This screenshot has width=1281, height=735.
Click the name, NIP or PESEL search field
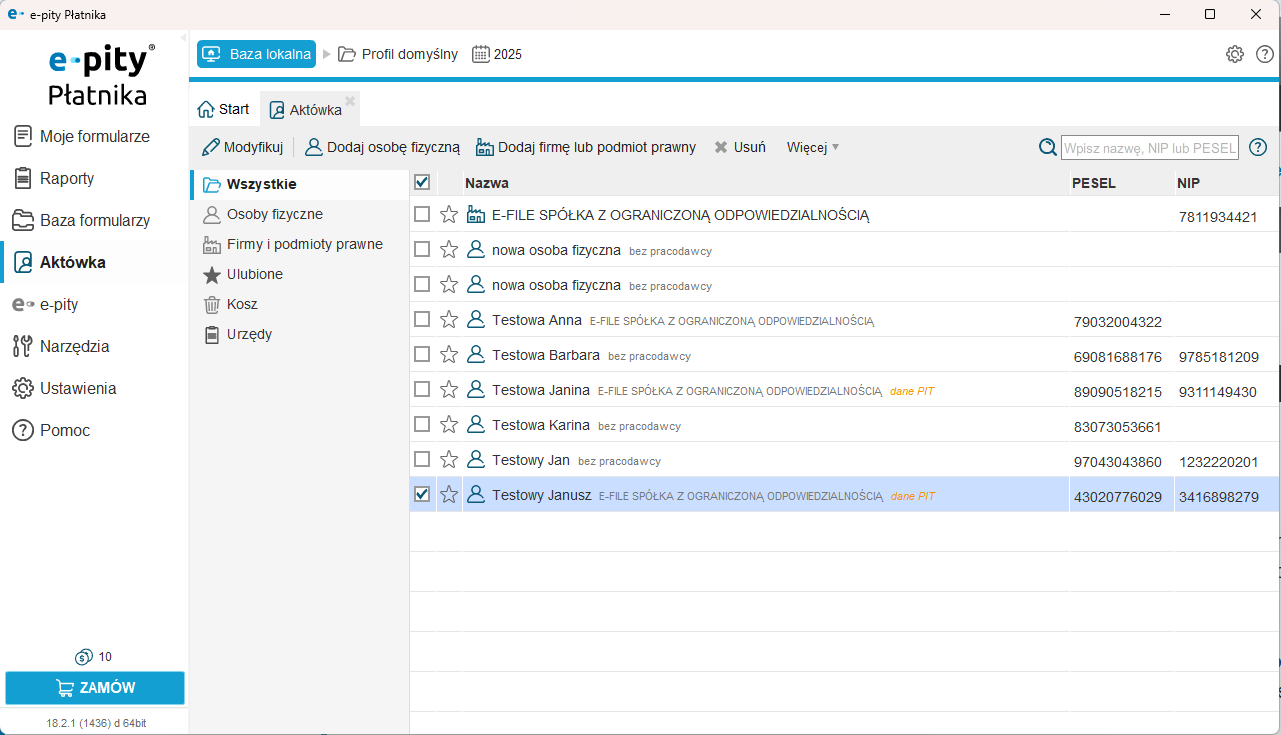pos(1149,147)
